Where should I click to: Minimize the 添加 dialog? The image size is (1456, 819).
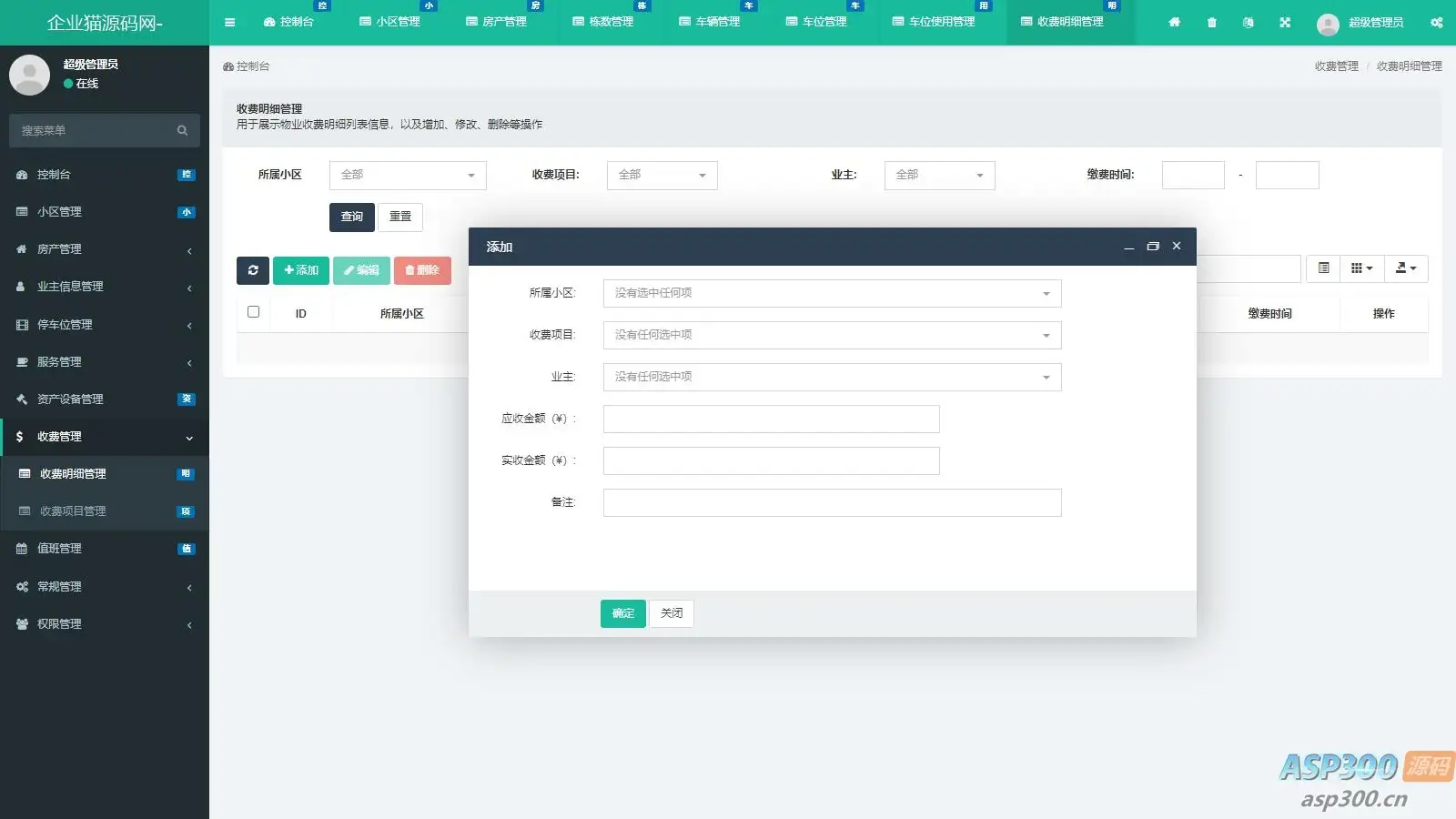[x=1128, y=247]
